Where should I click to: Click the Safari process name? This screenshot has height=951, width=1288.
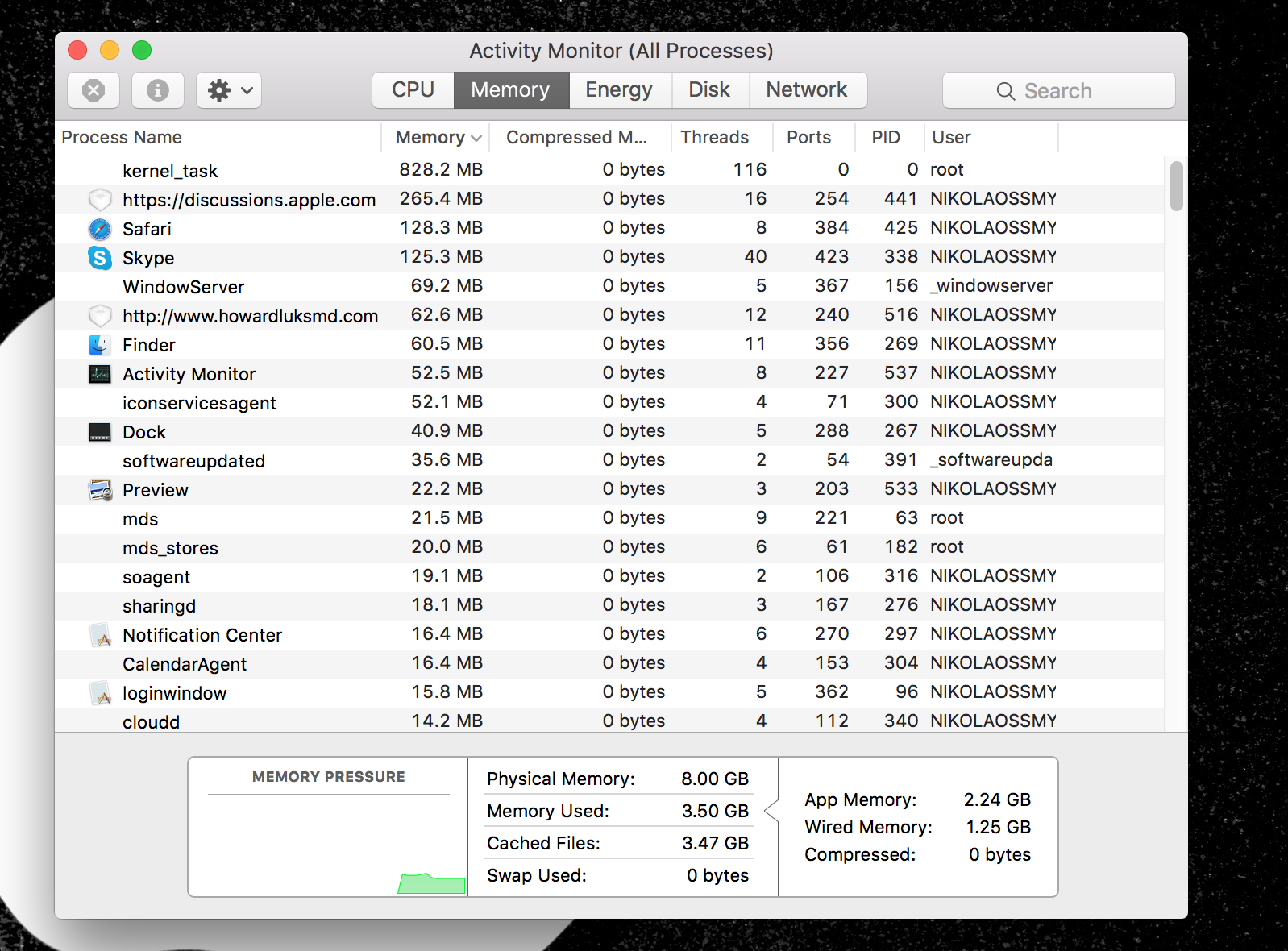click(x=147, y=229)
